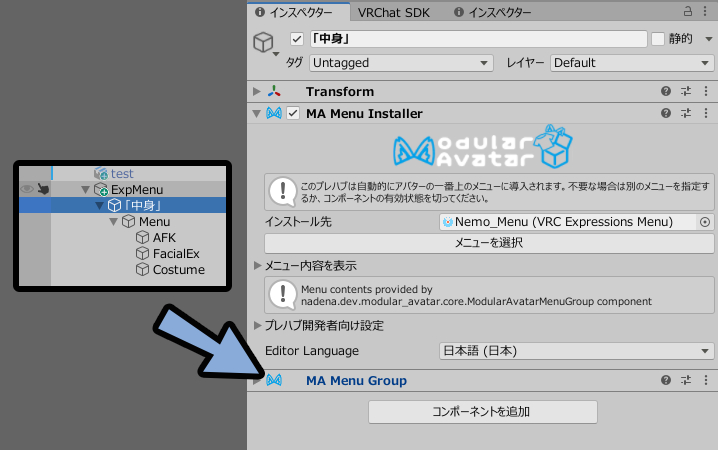Image resolution: width=718 pixels, height=450 pixels.
Task: Expand the プレハブ開発者向け設定 foldout
Action: (x=257, y=325)
